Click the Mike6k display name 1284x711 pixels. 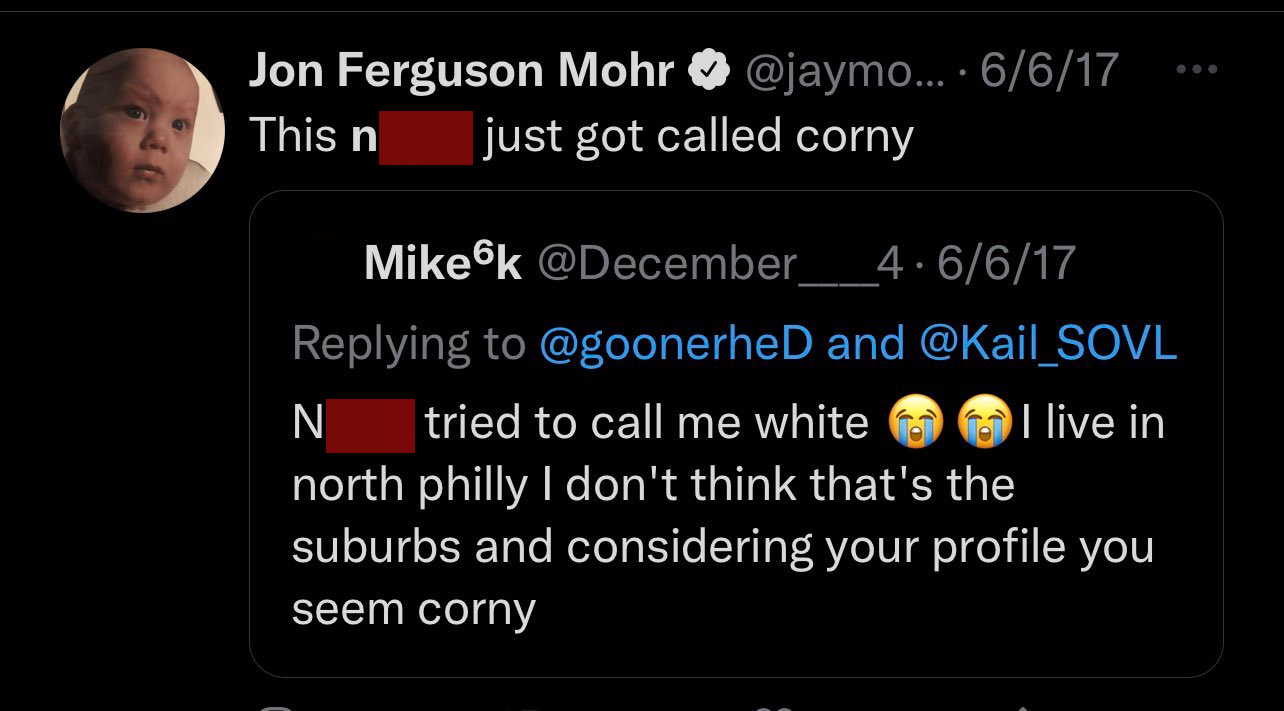click(443, 263)
